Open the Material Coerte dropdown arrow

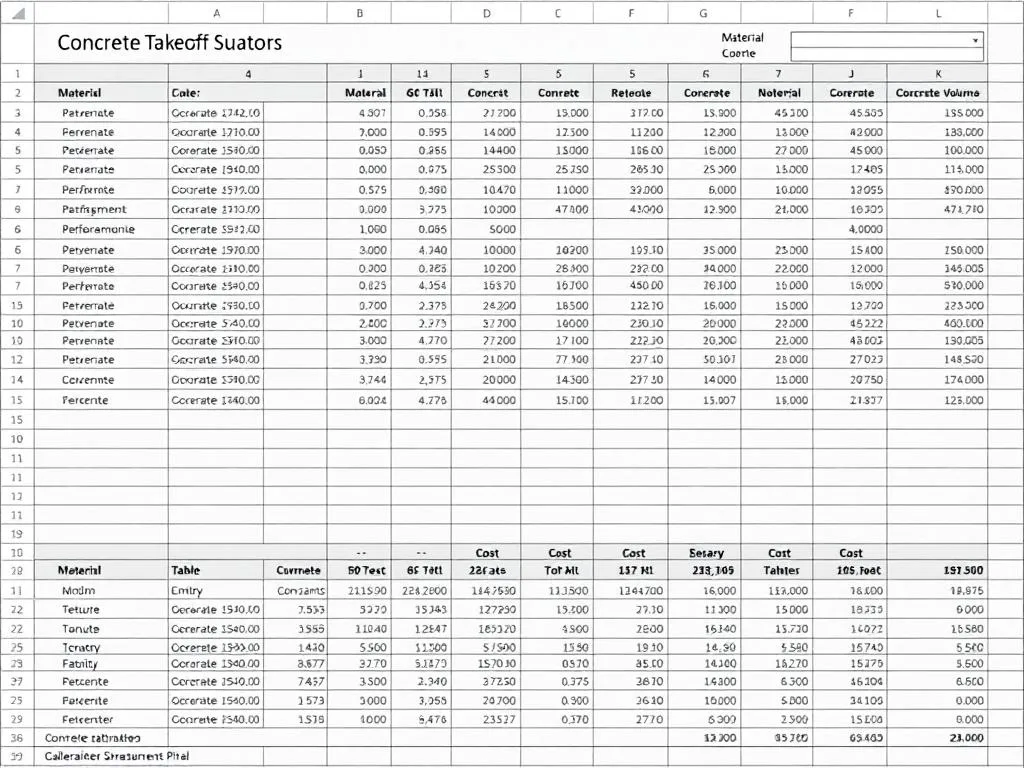click(x=977, y=42)
